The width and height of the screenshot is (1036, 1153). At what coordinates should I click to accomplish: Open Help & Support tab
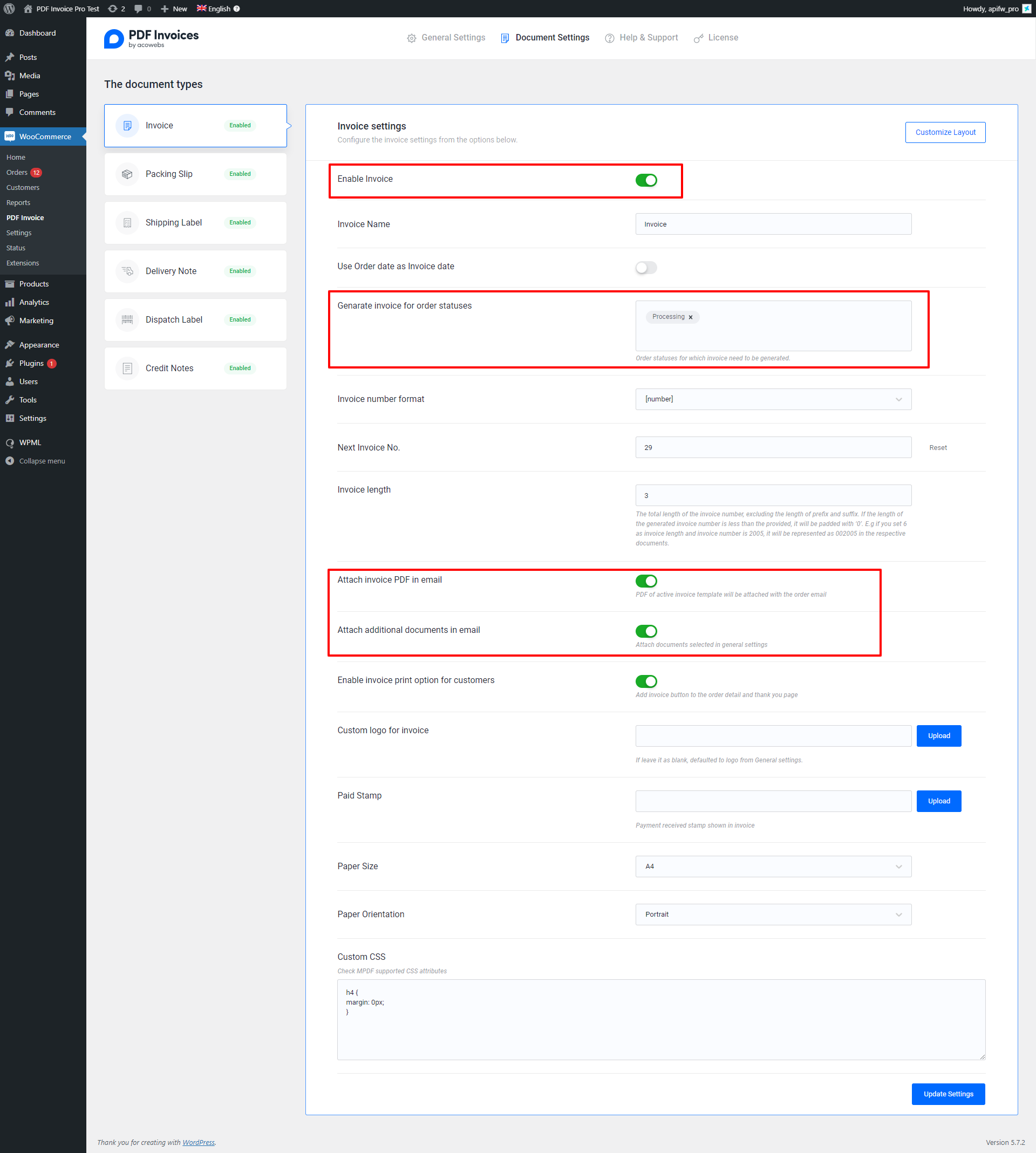point(641,38)
